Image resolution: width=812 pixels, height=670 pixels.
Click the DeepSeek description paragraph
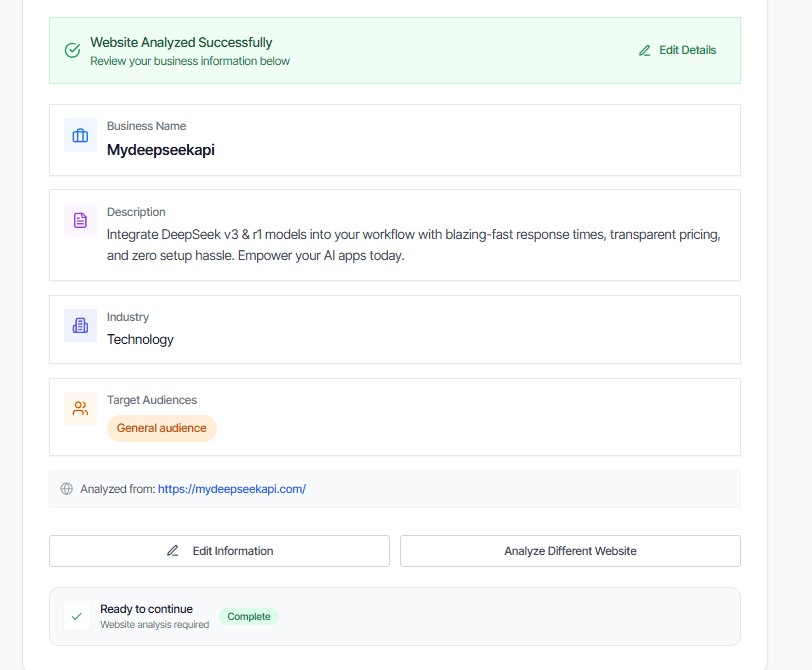pos(413,245)
